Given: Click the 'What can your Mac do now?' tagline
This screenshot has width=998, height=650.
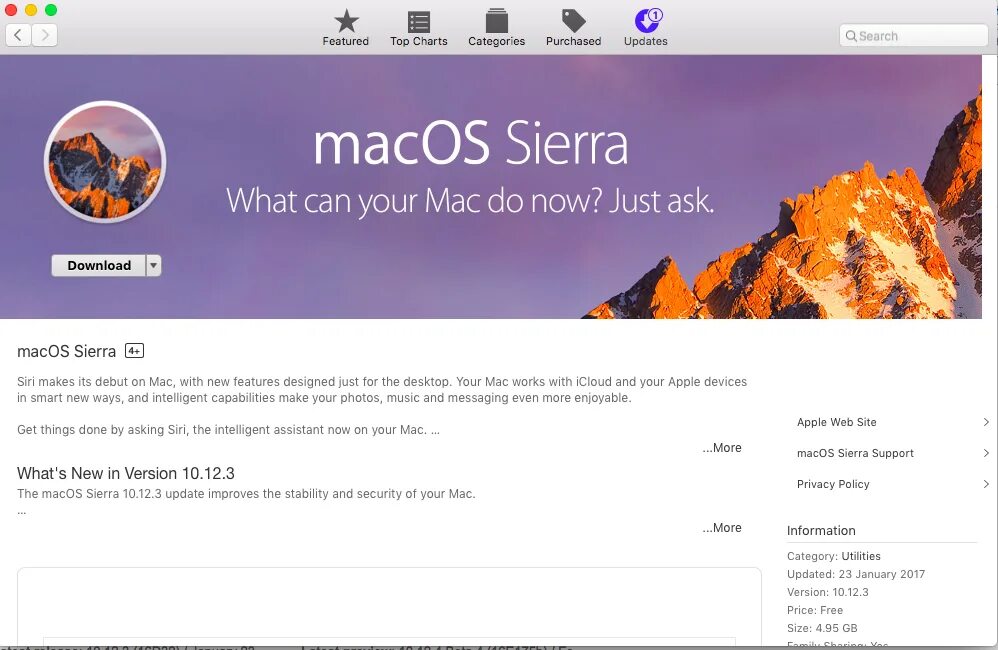Looking at the screenshot, I should [x=470, y=202].
